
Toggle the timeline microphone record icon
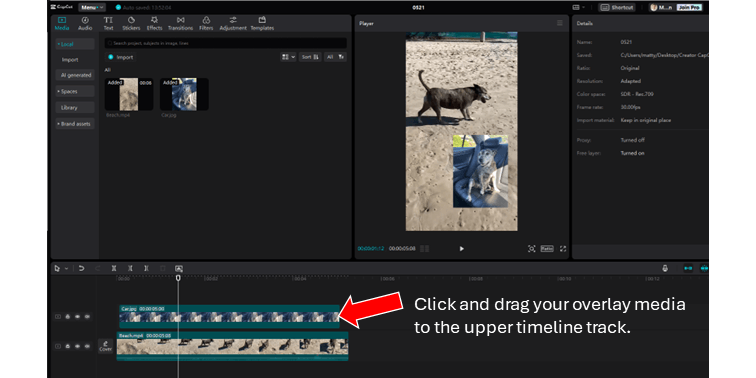665,269
